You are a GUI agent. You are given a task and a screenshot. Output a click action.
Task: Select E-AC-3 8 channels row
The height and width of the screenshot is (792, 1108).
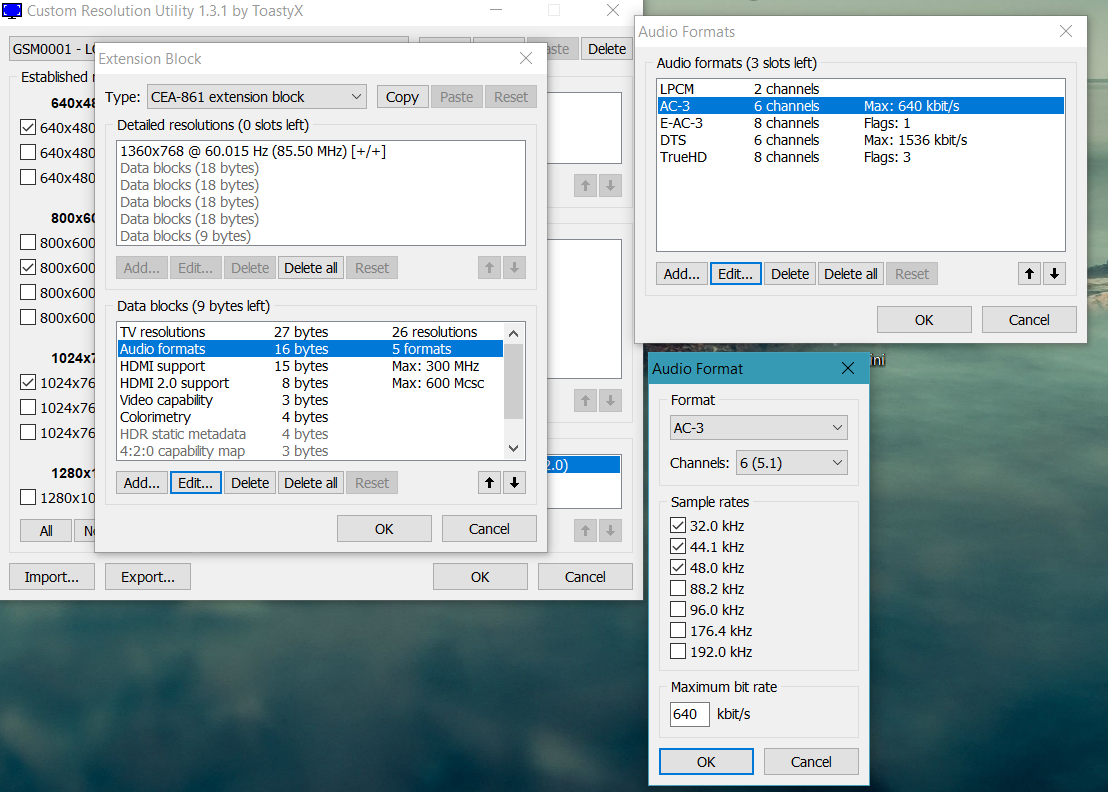[861, 123]
